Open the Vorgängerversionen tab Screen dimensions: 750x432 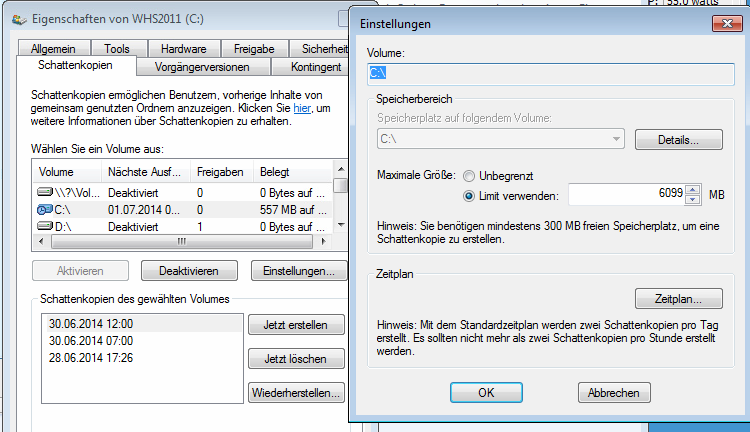pyautogui.click(x=202, y=67)
